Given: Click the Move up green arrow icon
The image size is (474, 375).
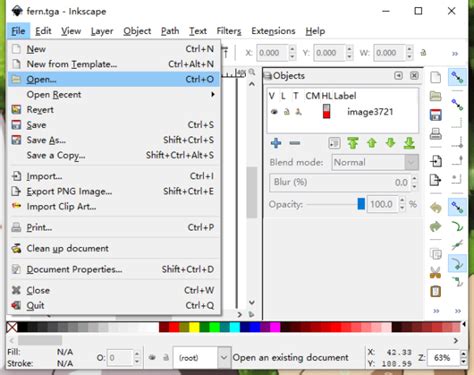Looking at the screenshot, I should click(x=372, y=143).
